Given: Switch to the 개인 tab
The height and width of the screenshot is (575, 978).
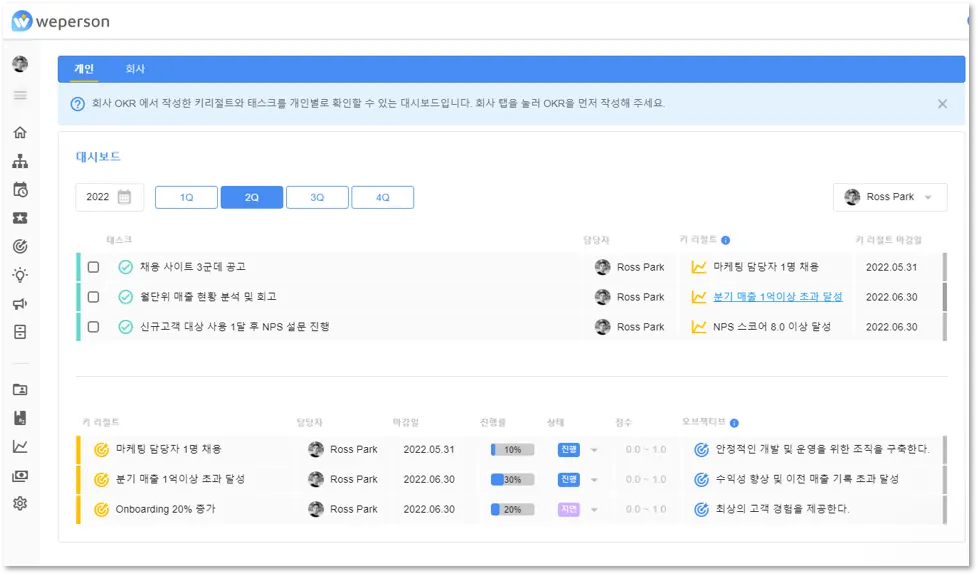Looking at the screenshot, I should [84, 69].
